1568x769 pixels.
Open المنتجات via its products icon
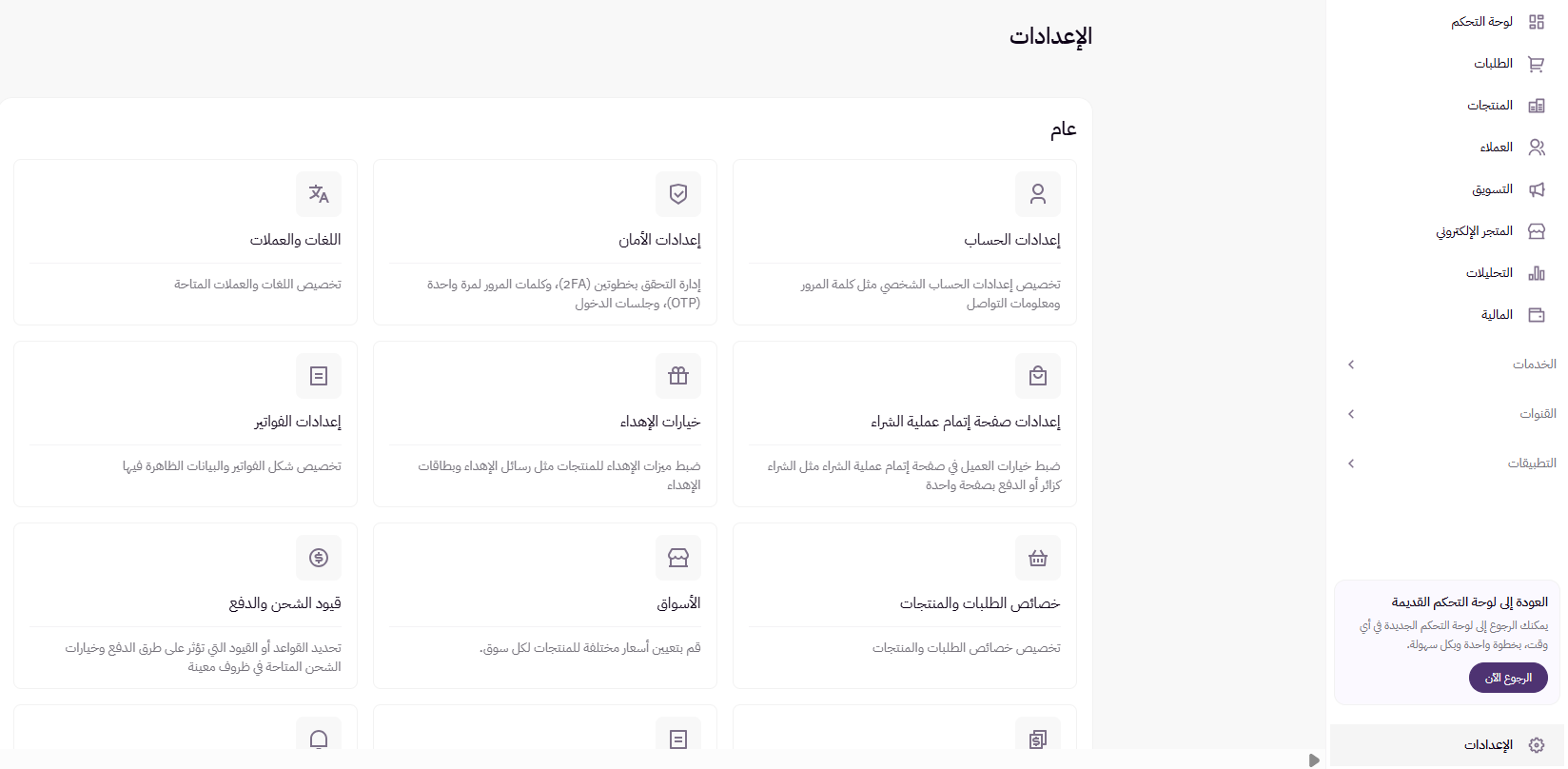tap(1539, 105)
